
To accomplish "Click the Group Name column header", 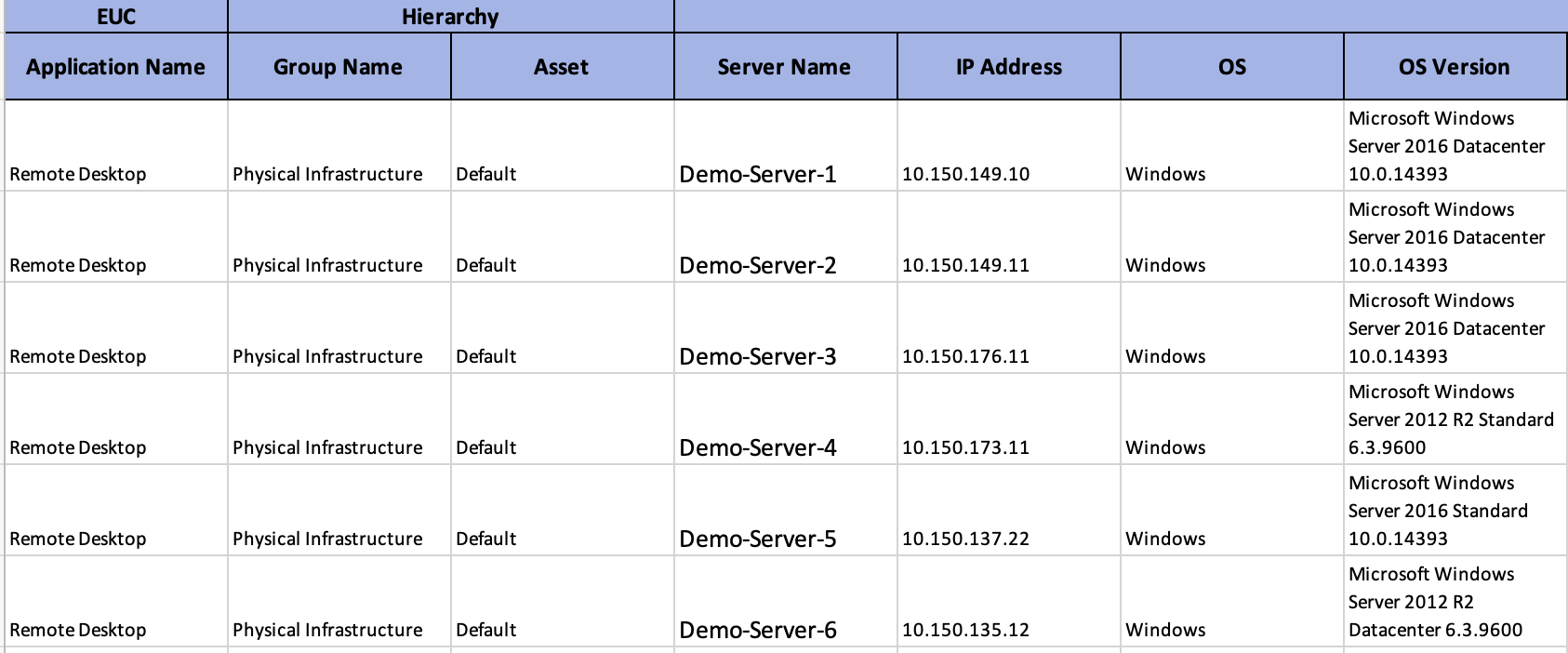I will click(x=339, y=67).
